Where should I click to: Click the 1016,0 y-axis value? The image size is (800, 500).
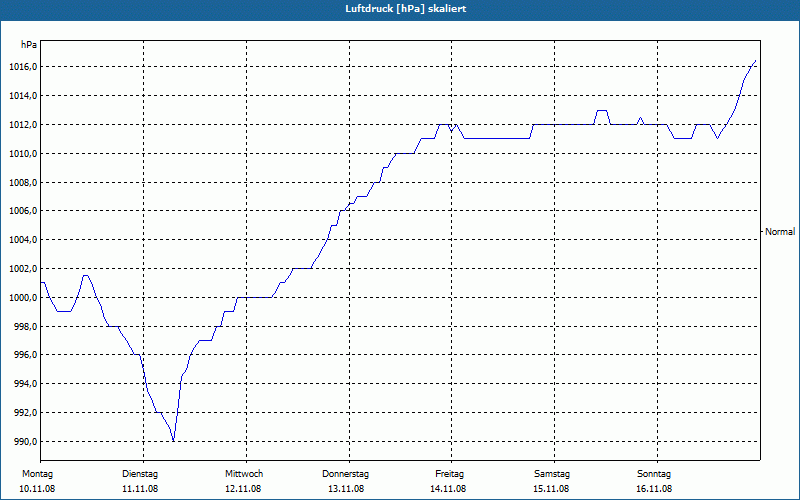pos(23,67)
